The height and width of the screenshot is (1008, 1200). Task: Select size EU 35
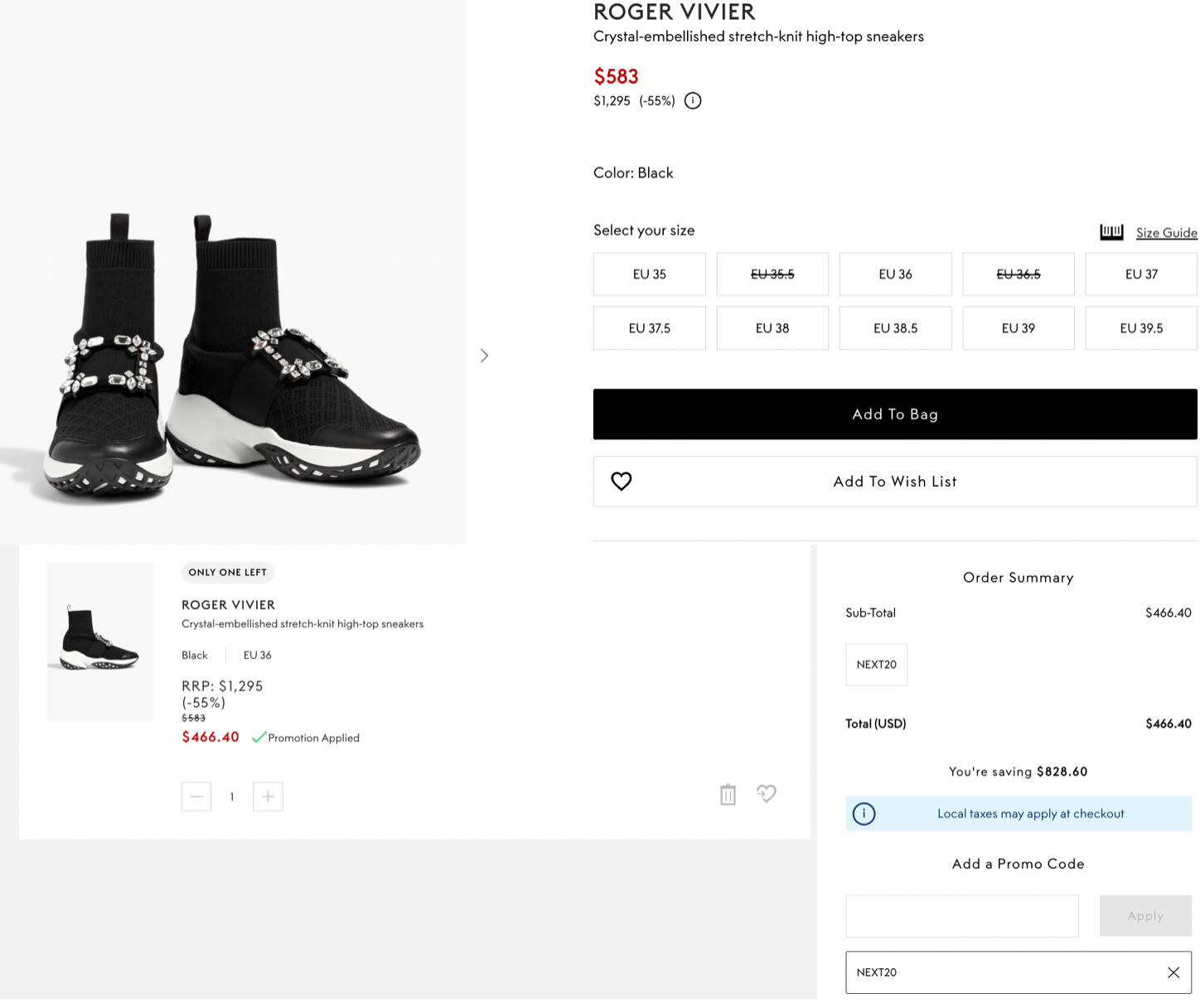[x=649, y=274]
